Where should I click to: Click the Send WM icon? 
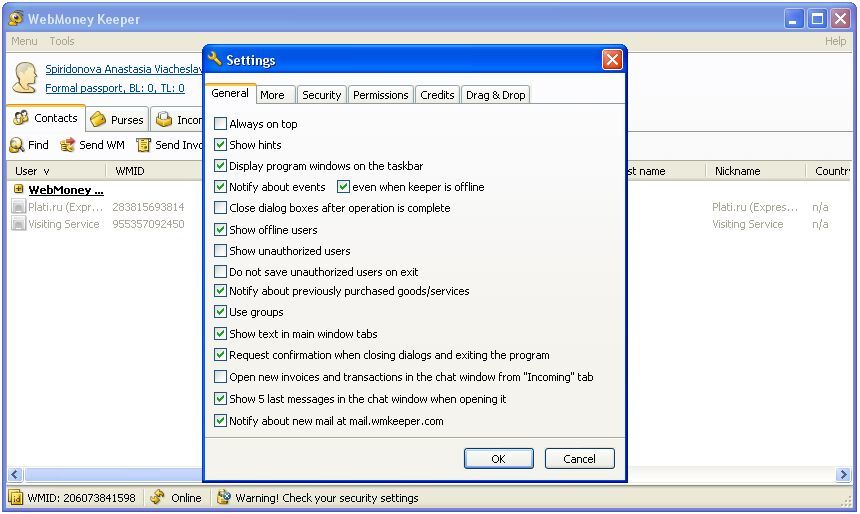[x=67, y=145]
